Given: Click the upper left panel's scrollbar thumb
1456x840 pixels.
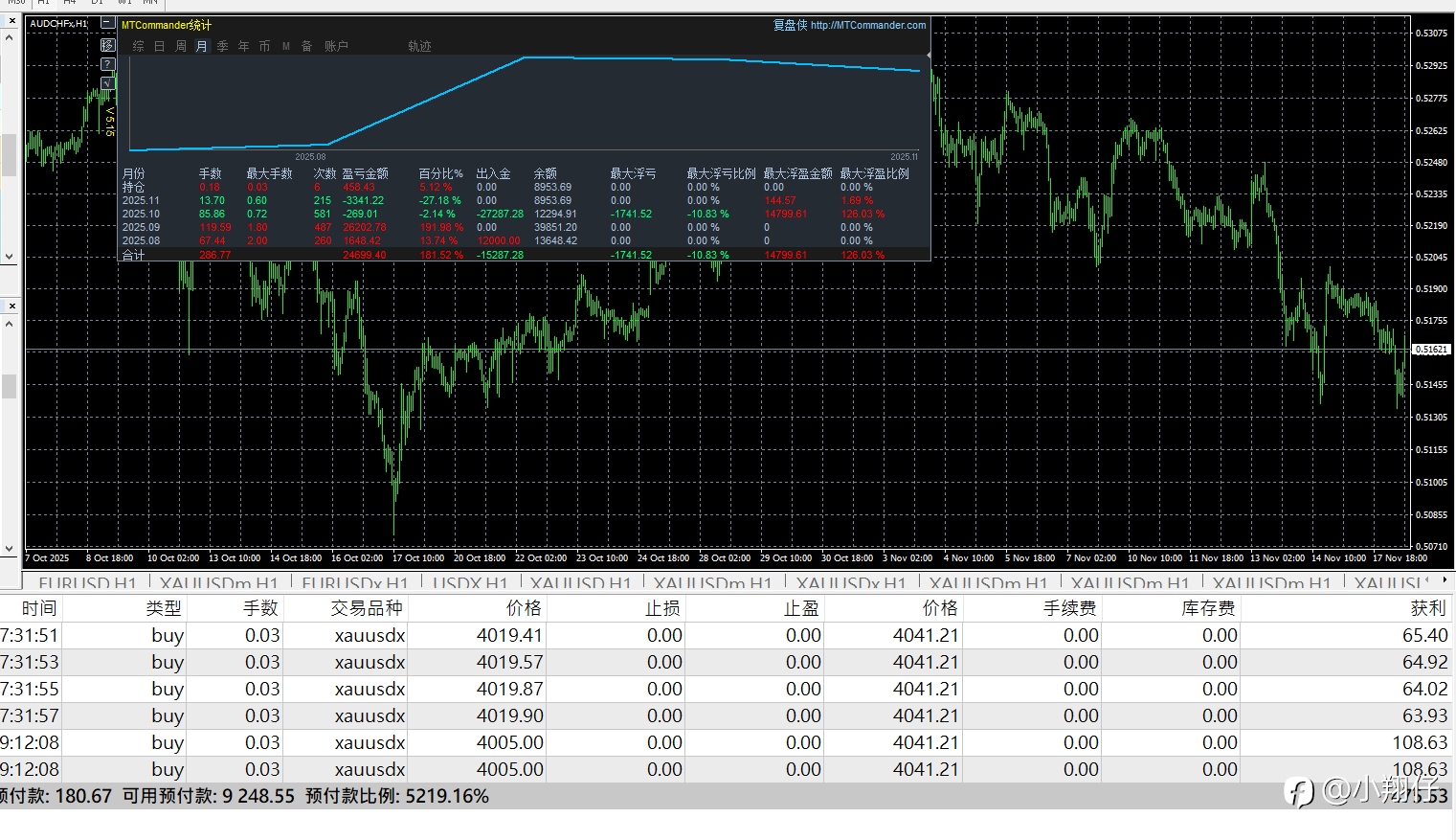Looking at the screenshot, I should (10, 155).
